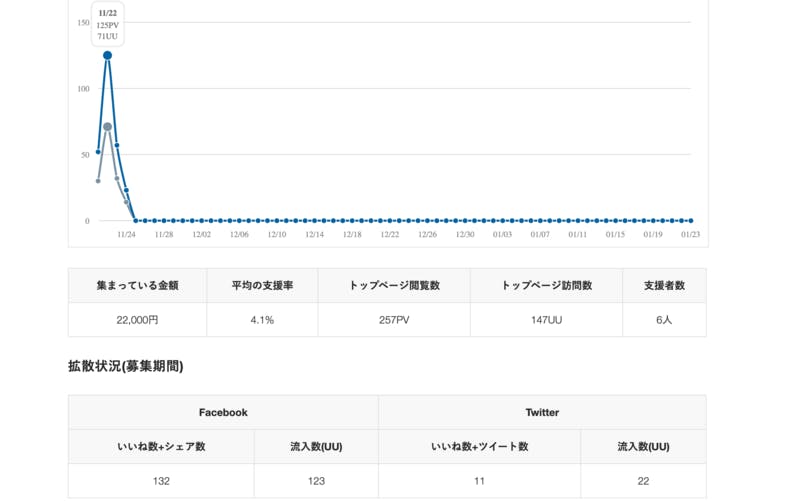The height and width of the screenshot is (501, 789).
Task: Select the 132 Facebook likes and shares value
Action: [x=161, y=481]
